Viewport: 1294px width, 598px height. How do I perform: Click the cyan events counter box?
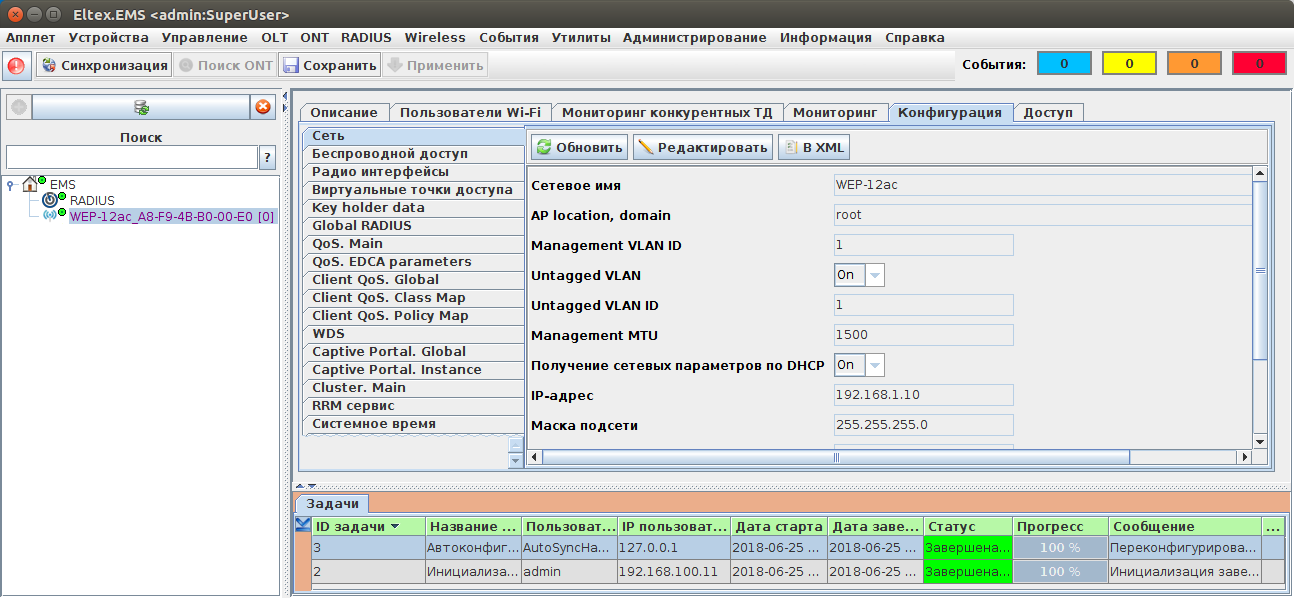pyautogui.click(x=1063, y=64)
